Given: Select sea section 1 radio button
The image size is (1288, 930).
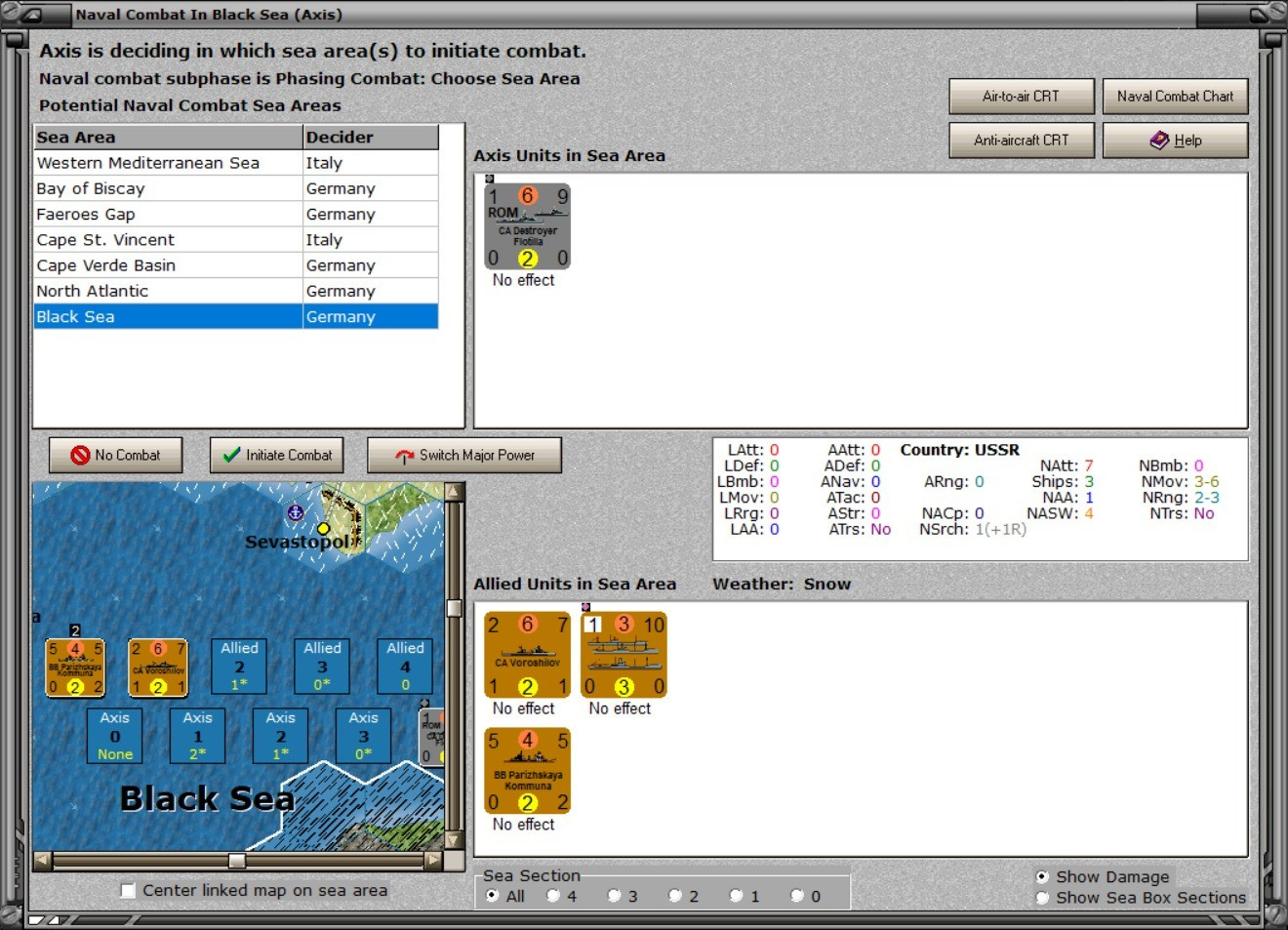Looking at the screenshot, I should pyautogui.click(x=736, y=896).
